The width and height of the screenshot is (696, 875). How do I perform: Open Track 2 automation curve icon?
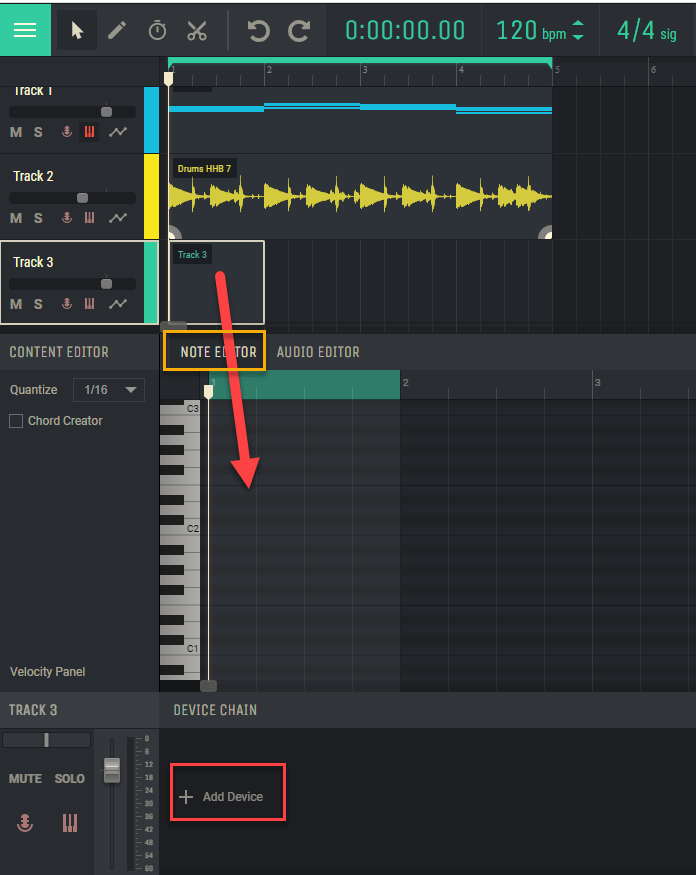(x=118, y=218)
